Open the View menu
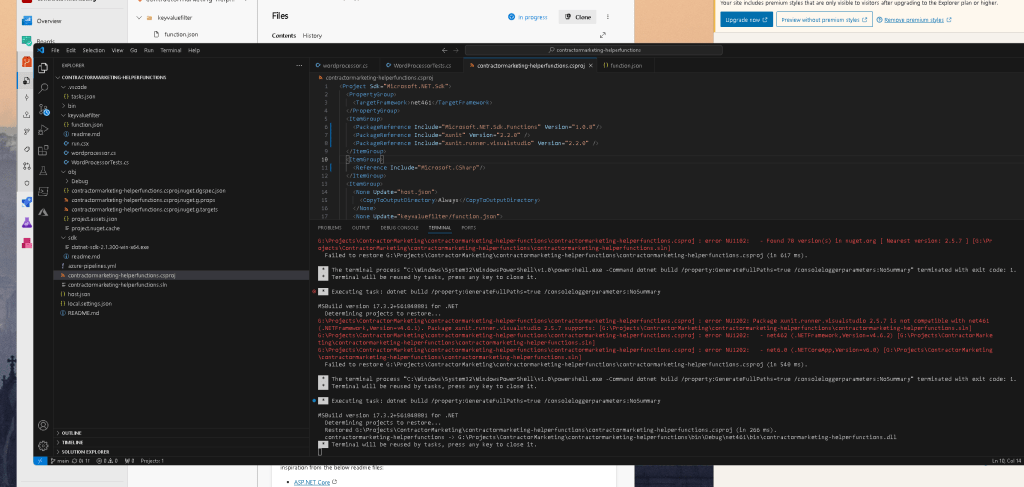1024x487 pixels. coord(117,50)
